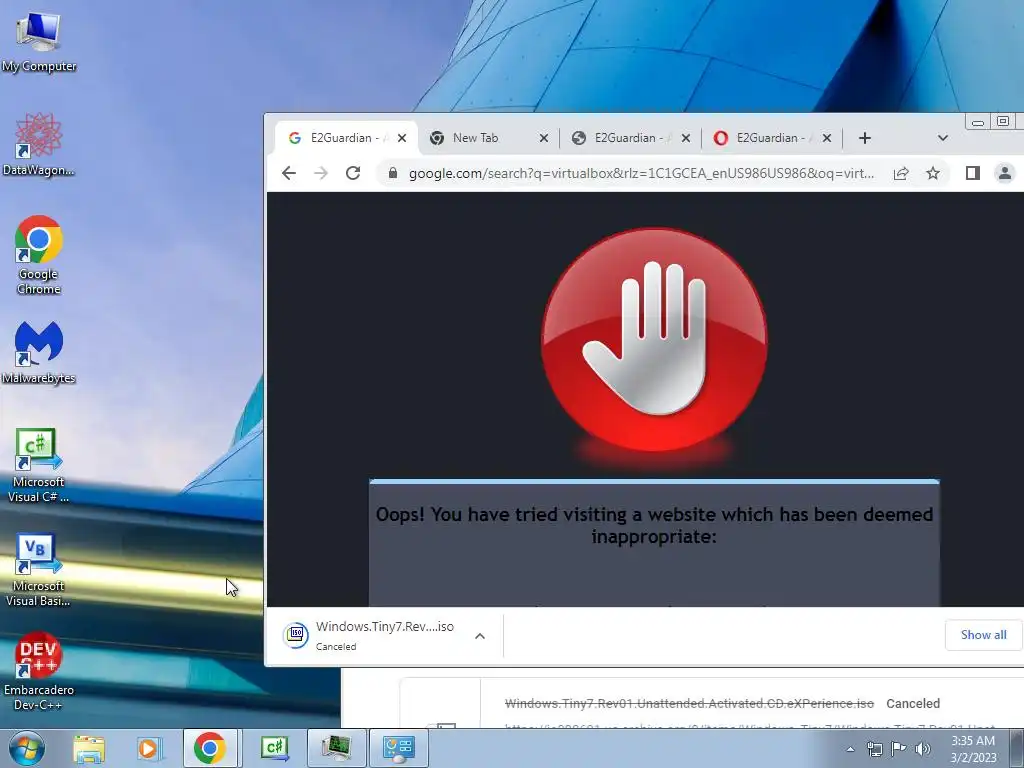Open Microsoft Visual C# desktop shortcut
Screen dimensions: 1024x768
coord(39,465)
